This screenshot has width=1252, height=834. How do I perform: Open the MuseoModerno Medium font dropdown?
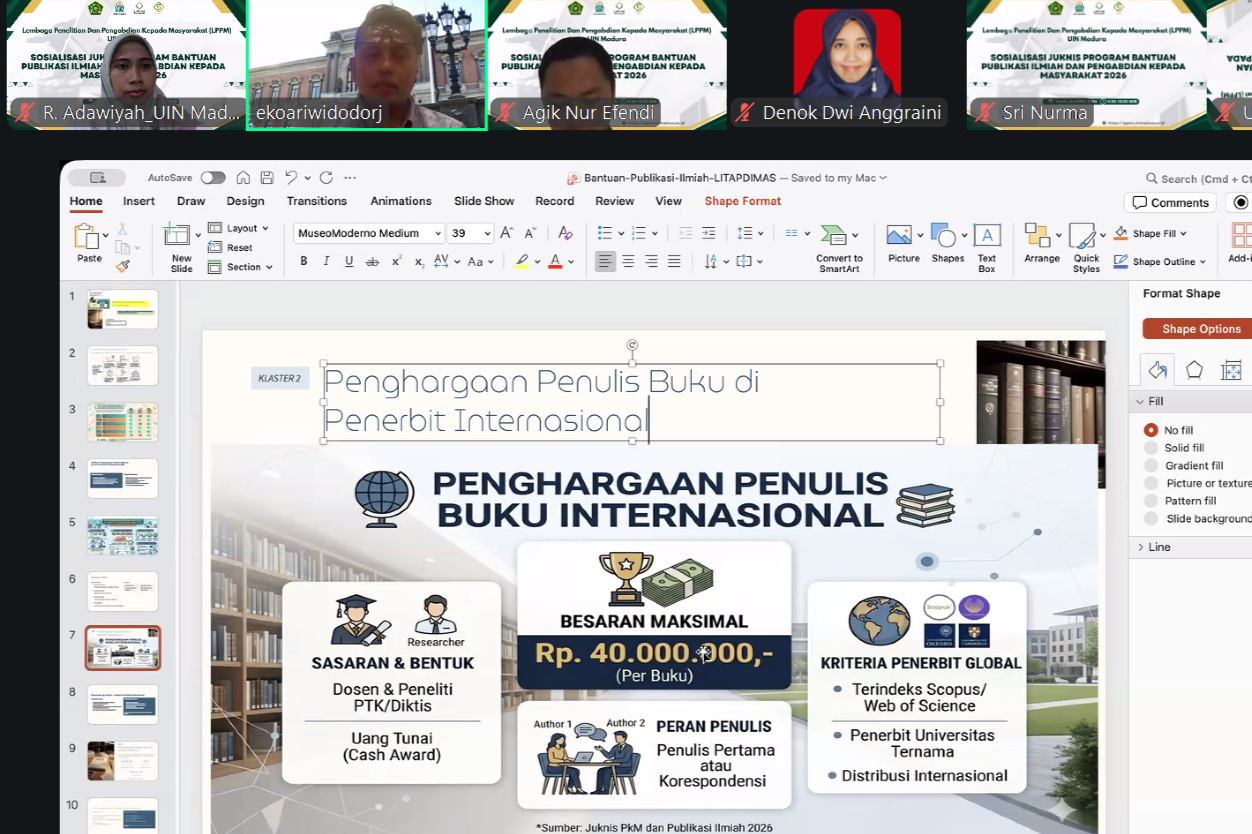click(x=368, y=233)
